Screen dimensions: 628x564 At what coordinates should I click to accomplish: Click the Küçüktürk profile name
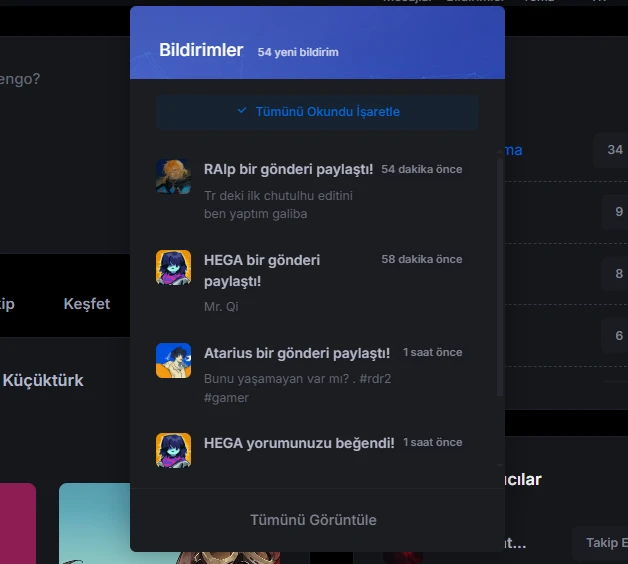tap(43, 381)
